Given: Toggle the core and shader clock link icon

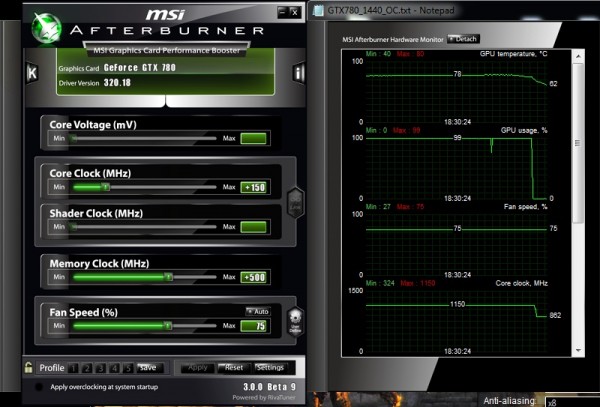Looking at the screenshot, I should (295, 203).
